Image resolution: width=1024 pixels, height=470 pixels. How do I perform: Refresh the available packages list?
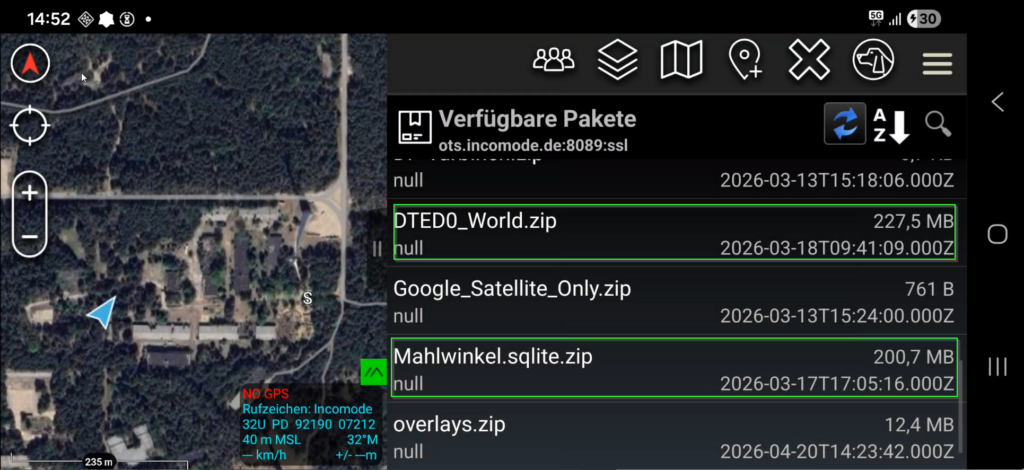tap(845, 123)
